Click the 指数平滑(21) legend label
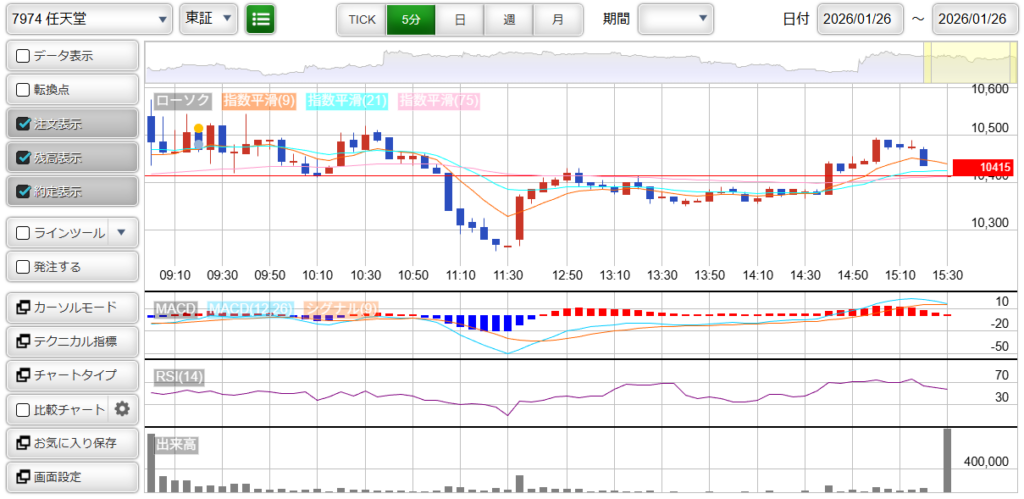 [x=348, y=101]
